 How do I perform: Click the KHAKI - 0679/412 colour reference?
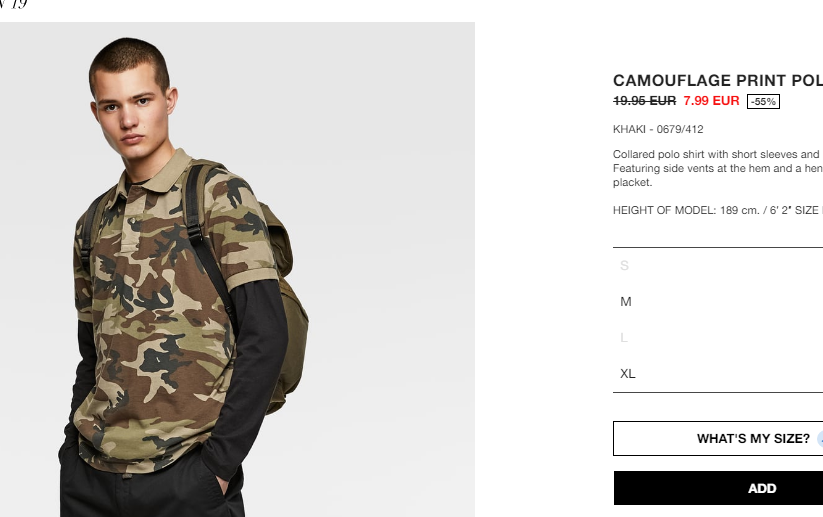point(658,129)
